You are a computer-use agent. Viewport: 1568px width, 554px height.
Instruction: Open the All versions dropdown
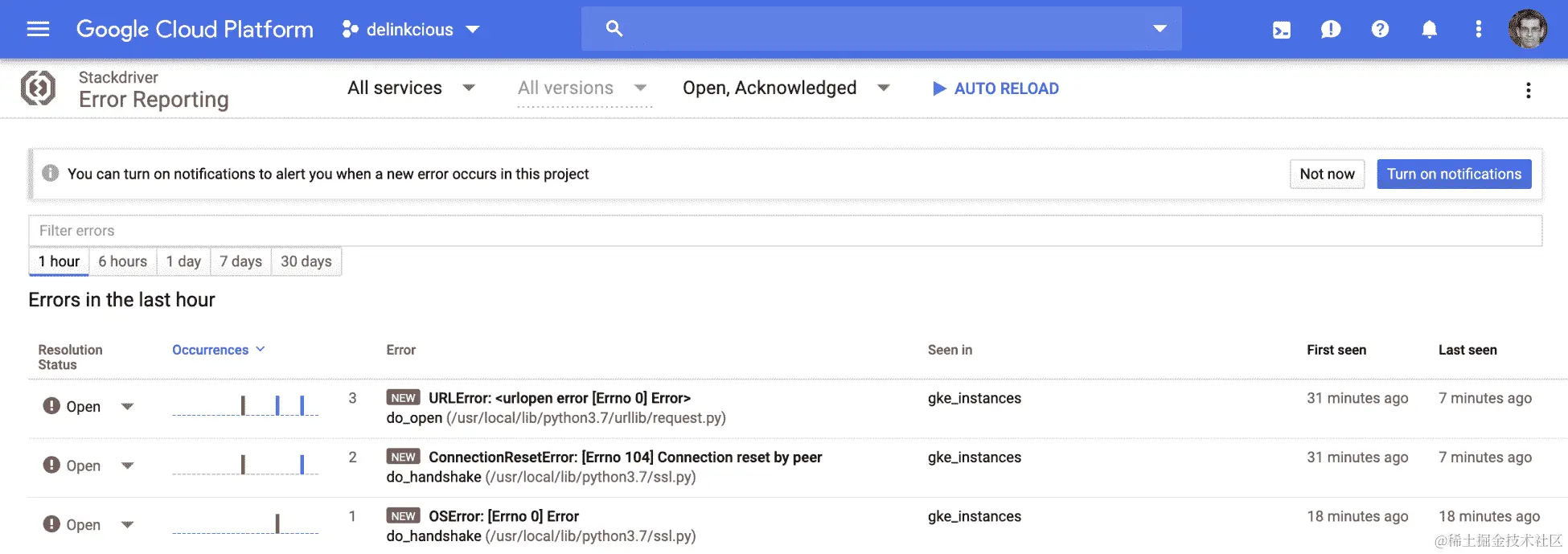[x=583, y=88]
